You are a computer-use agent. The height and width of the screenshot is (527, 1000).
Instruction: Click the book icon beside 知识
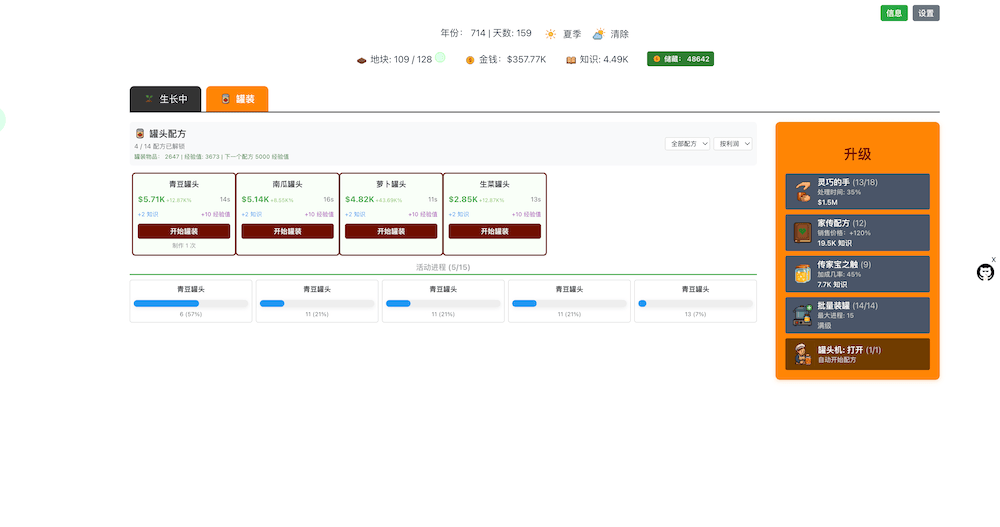[571, 60]
